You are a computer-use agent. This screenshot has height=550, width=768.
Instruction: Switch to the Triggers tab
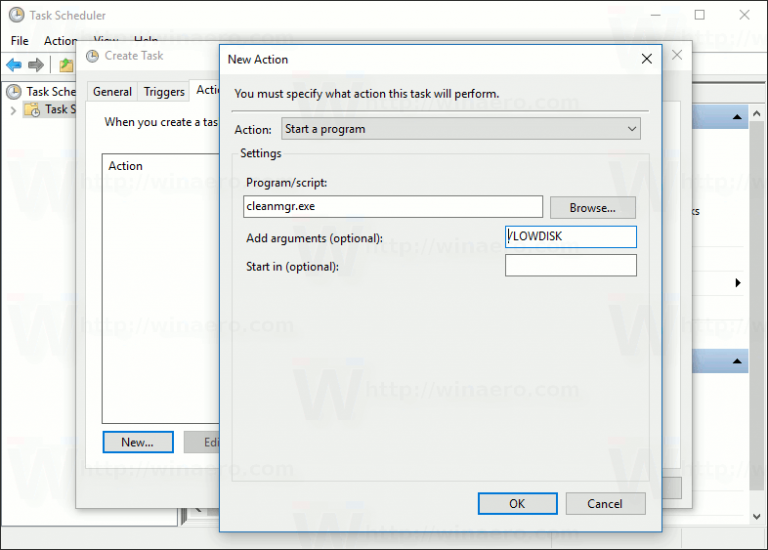pos(164,91)
